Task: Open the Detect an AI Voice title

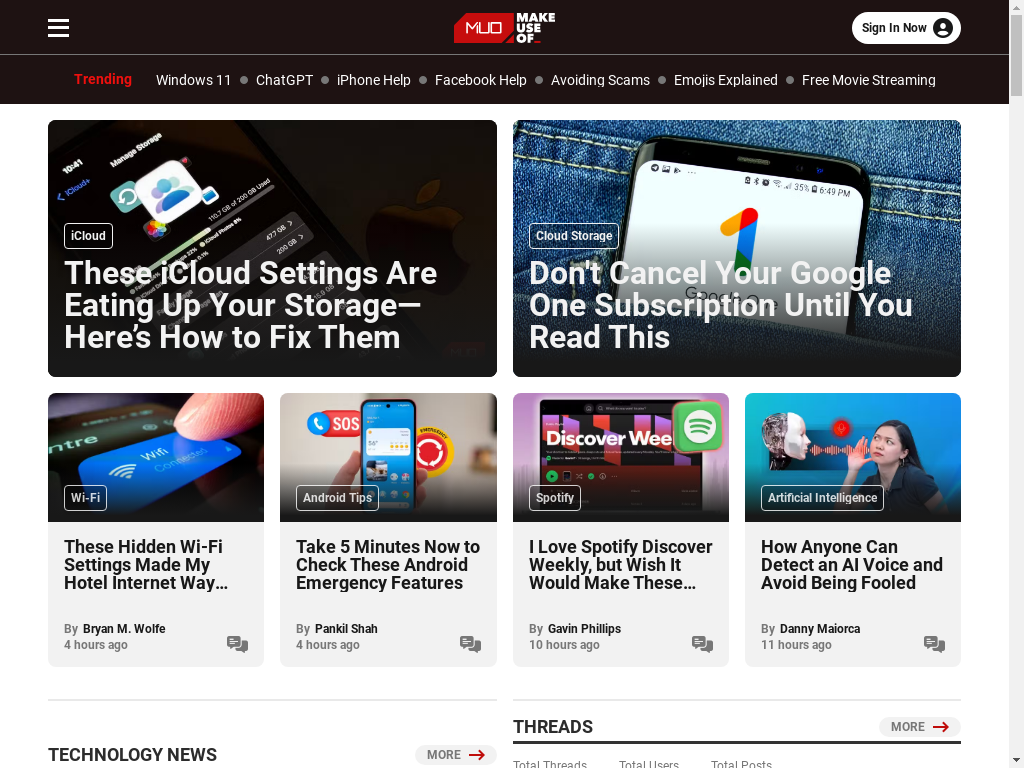Action: (852, 564)
